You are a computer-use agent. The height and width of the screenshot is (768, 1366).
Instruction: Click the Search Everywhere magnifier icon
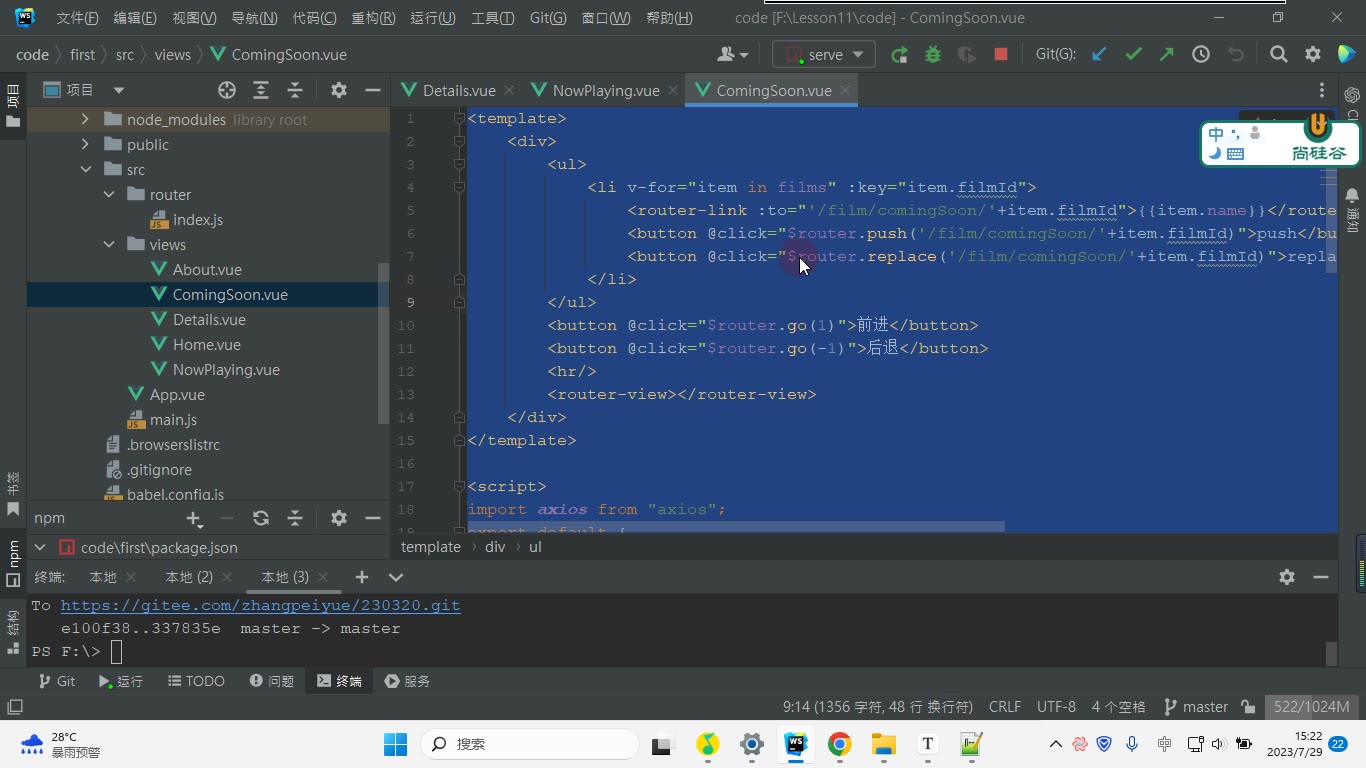[x=1278, y=55]
